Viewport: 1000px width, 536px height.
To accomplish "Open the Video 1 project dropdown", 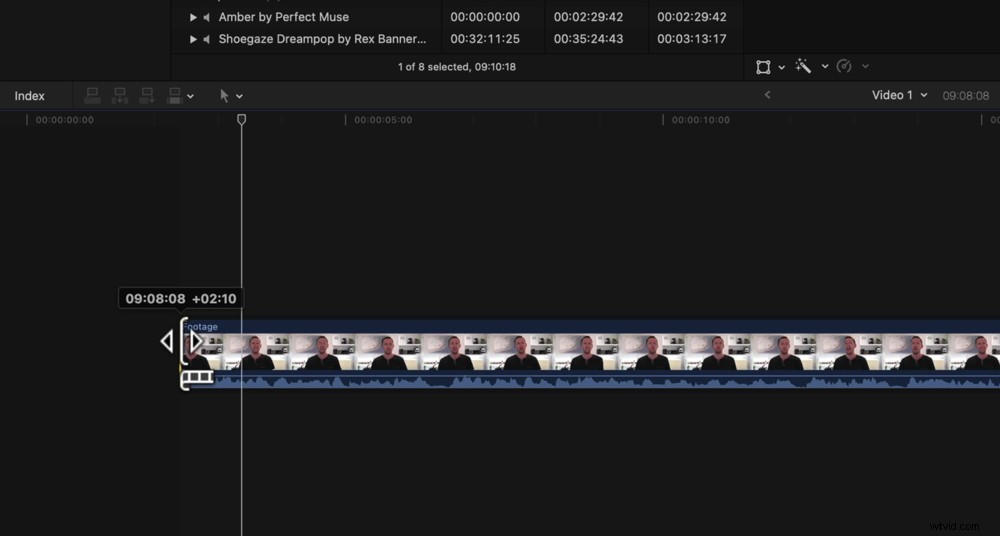I will [900, 95].
